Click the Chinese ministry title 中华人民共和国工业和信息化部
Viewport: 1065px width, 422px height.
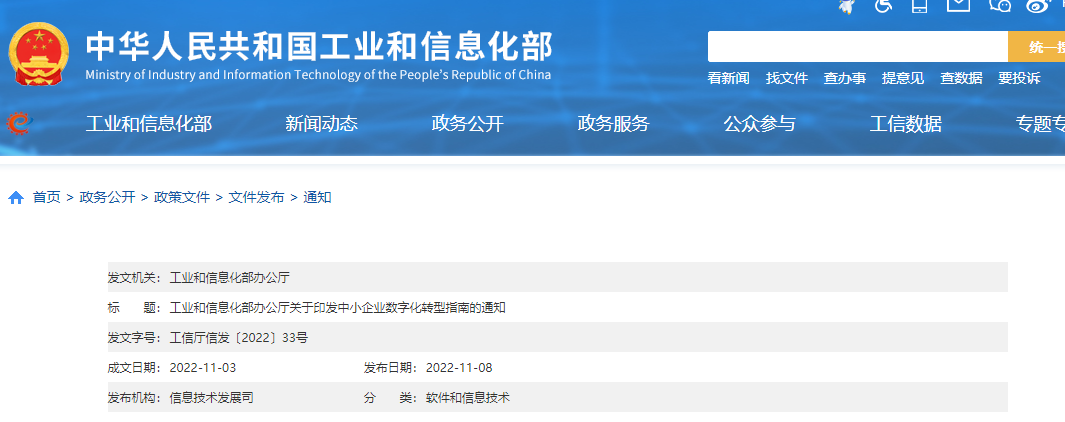point(319,46)
